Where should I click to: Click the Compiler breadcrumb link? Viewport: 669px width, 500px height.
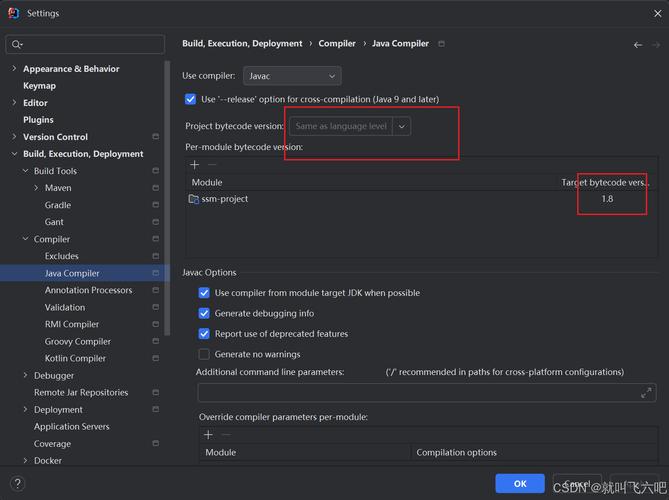coord(337,44)
